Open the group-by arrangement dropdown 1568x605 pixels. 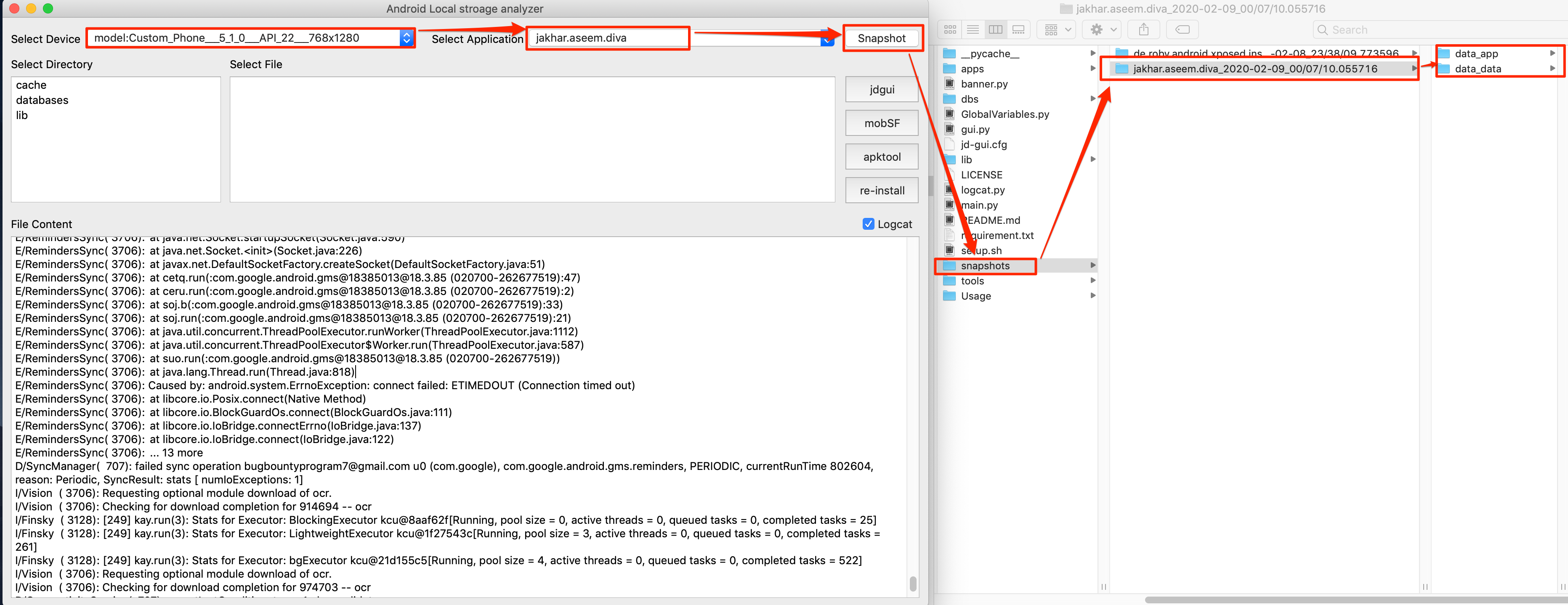pos(1057,29)
